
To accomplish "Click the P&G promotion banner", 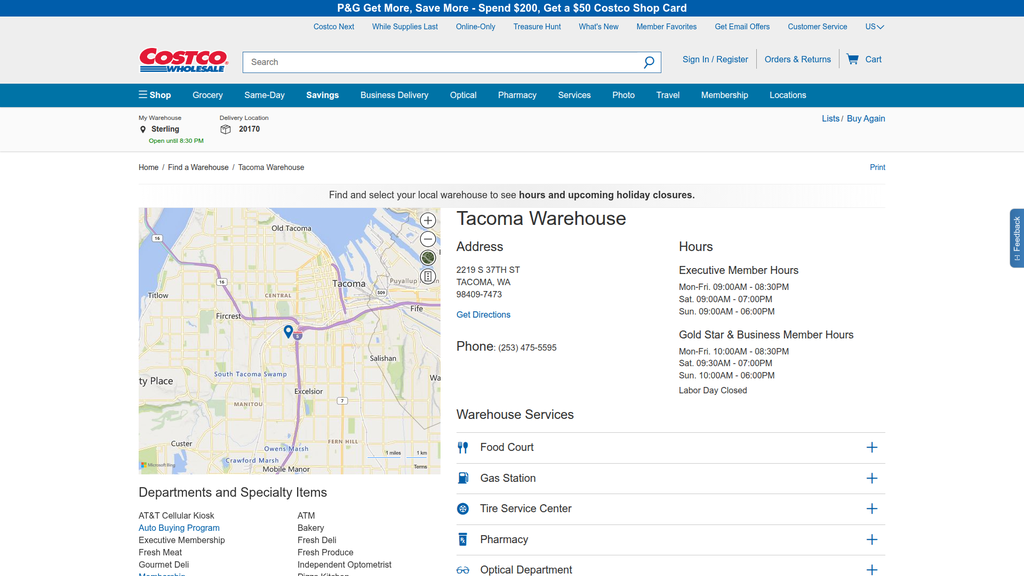I will [512, 8].
